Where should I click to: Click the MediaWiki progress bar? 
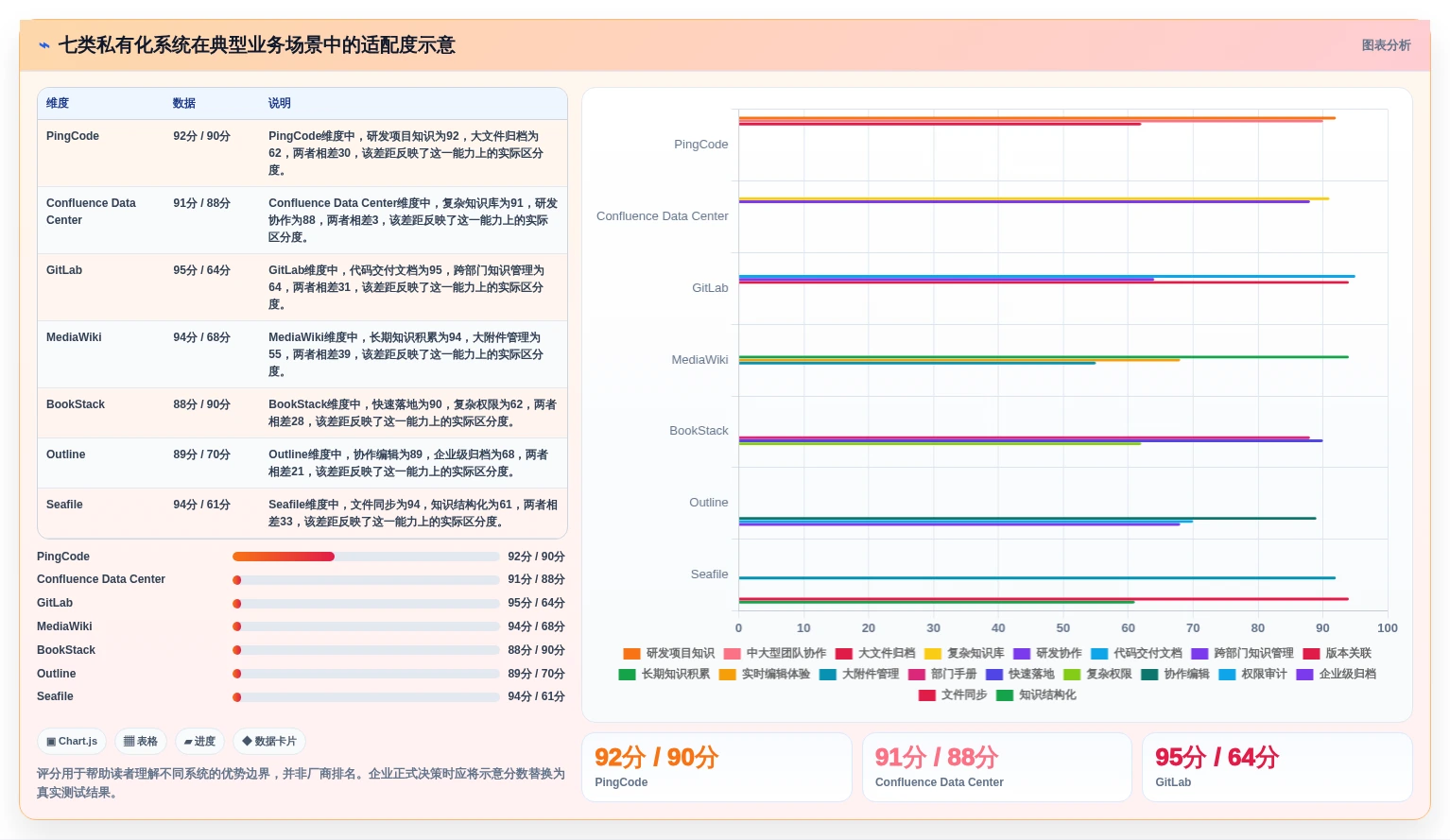pos(366,626)
